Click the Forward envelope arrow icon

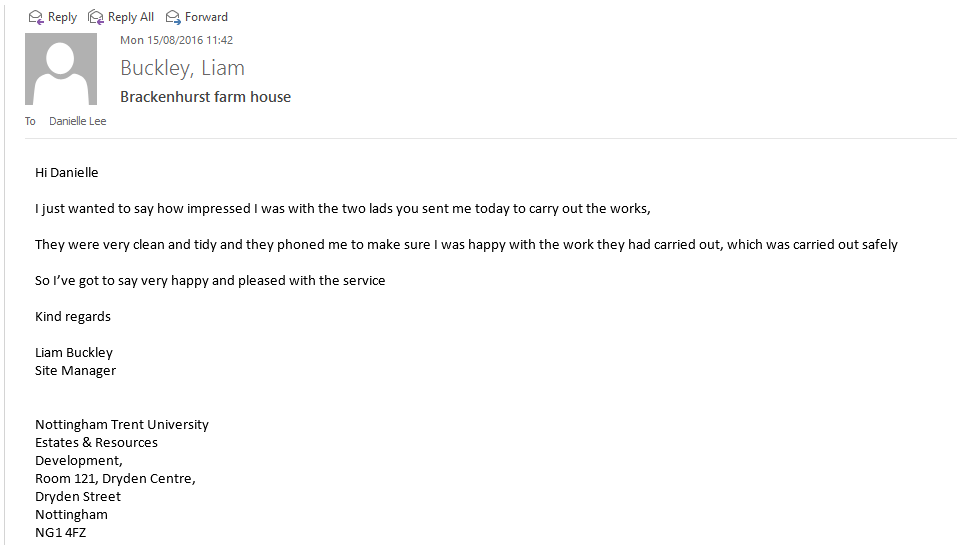click(173, 17)
